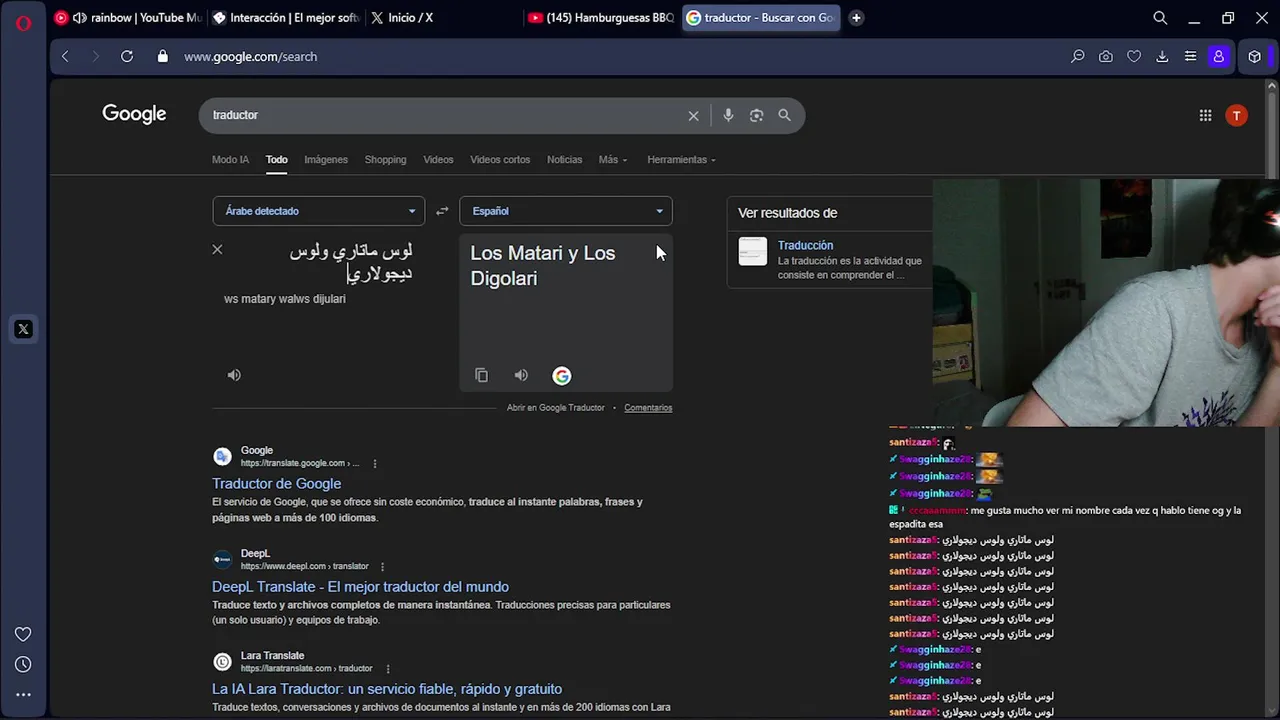Image resolution: width=1280 pixels, height=720 pixels.
Task: Select the Todo results tab
Action: tap(277, 160)
